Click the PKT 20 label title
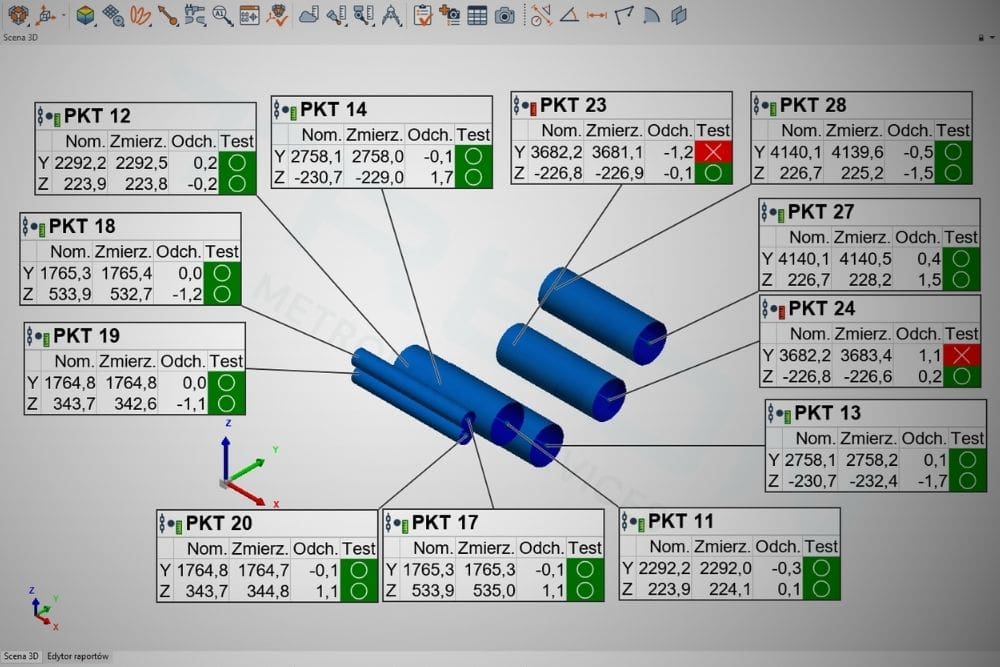 pos(218,524)
